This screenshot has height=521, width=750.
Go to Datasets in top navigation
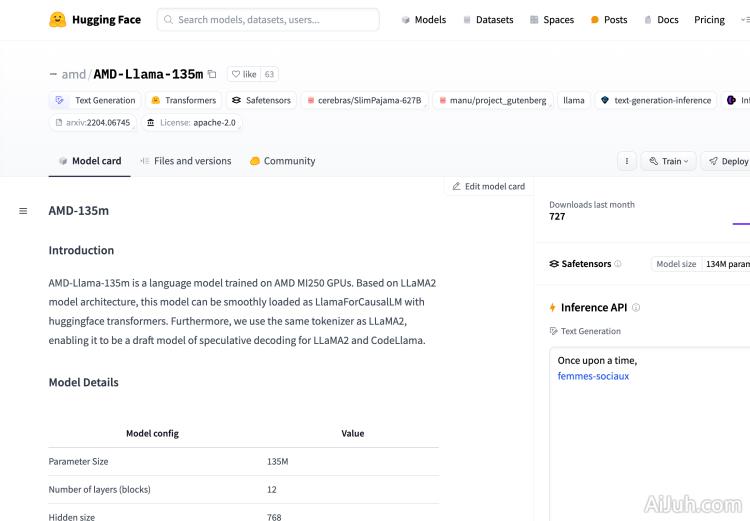point(487,20)
